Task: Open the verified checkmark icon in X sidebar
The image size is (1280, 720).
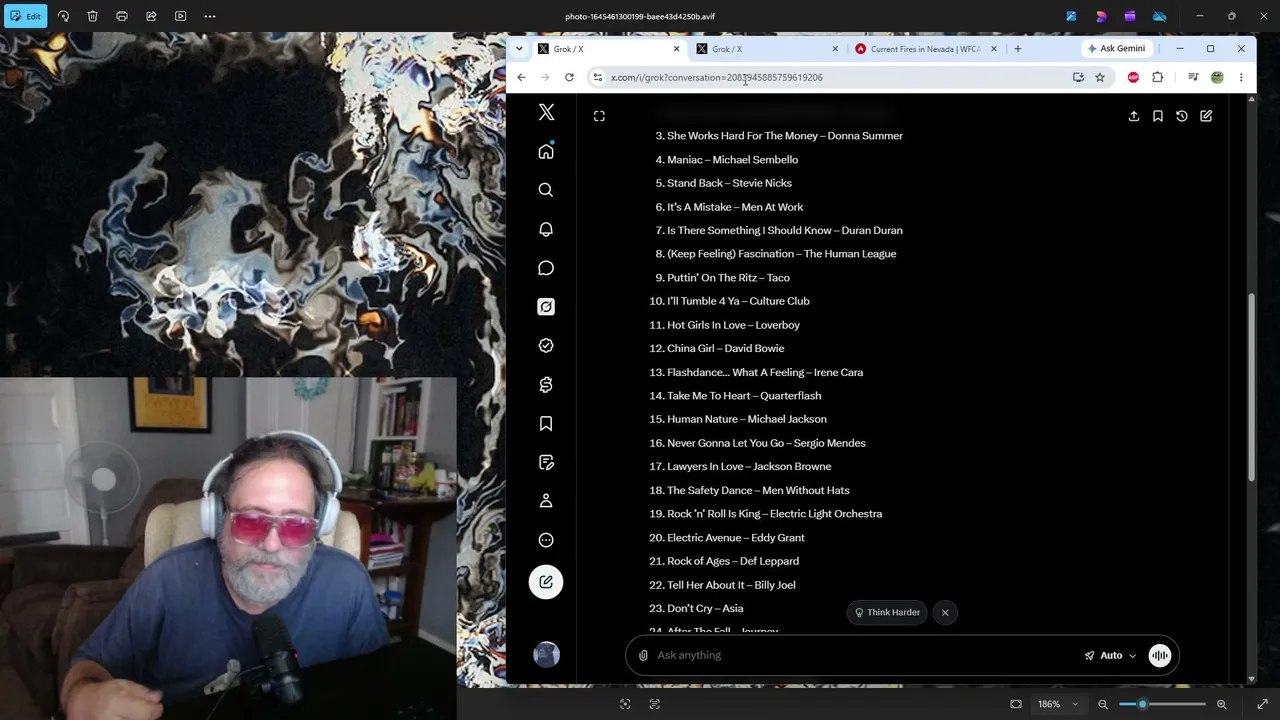Action: pyautogui.click(x=546, y=346)
